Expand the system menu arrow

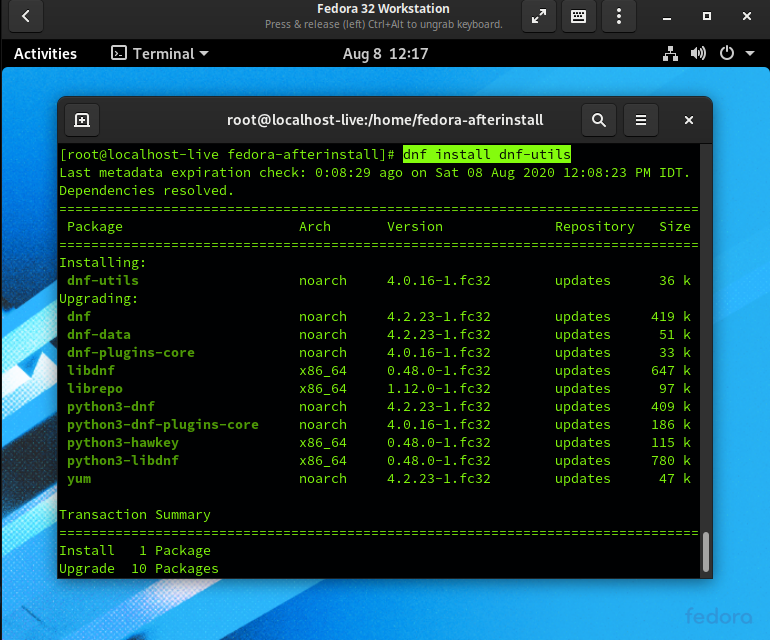tap(750, 53)
